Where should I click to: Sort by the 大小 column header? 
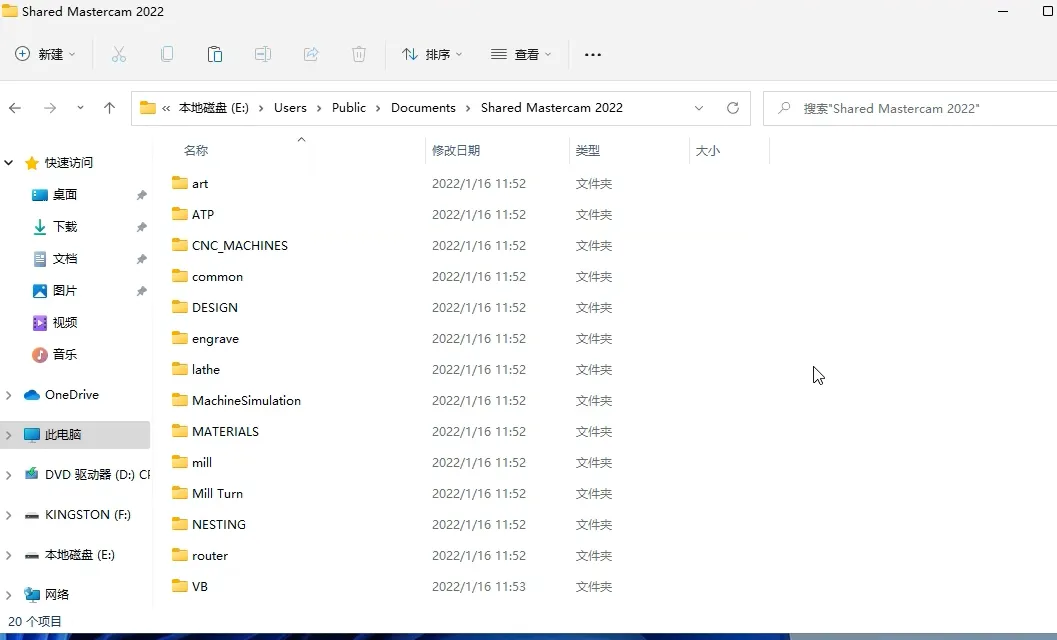(x=708, y=150)
